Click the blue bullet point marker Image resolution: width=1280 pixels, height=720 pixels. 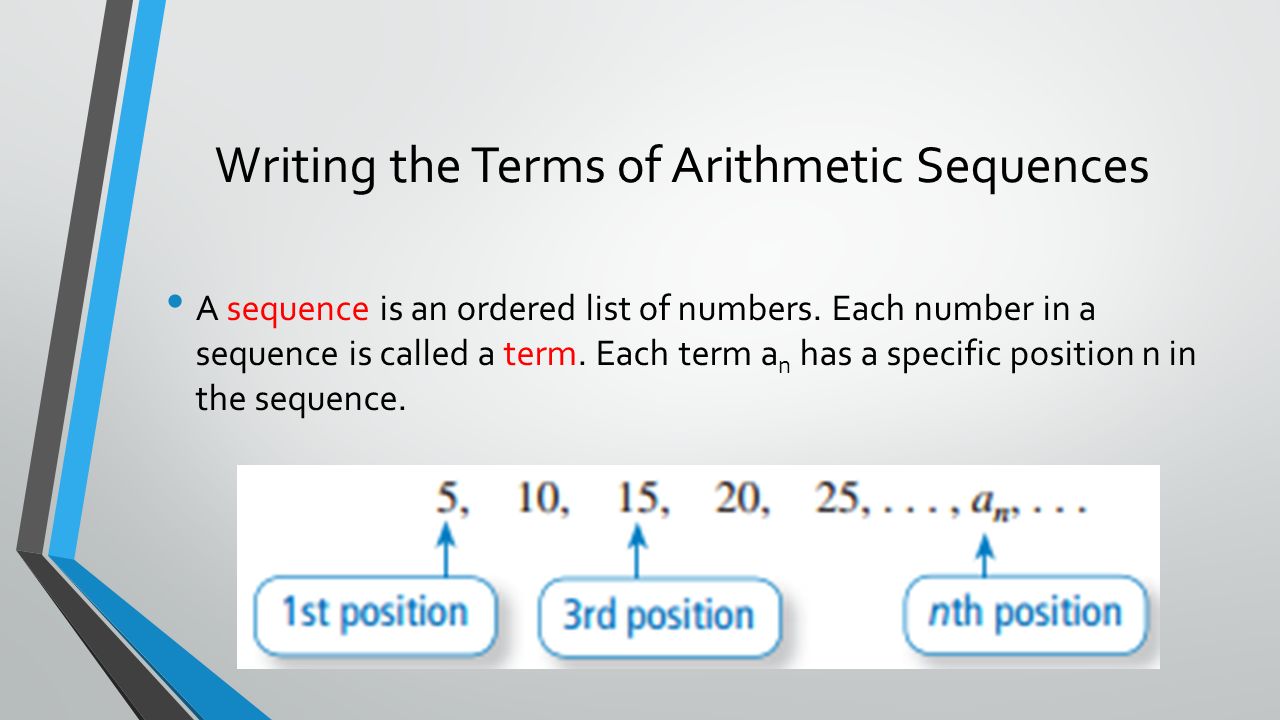tap(176, 302)
